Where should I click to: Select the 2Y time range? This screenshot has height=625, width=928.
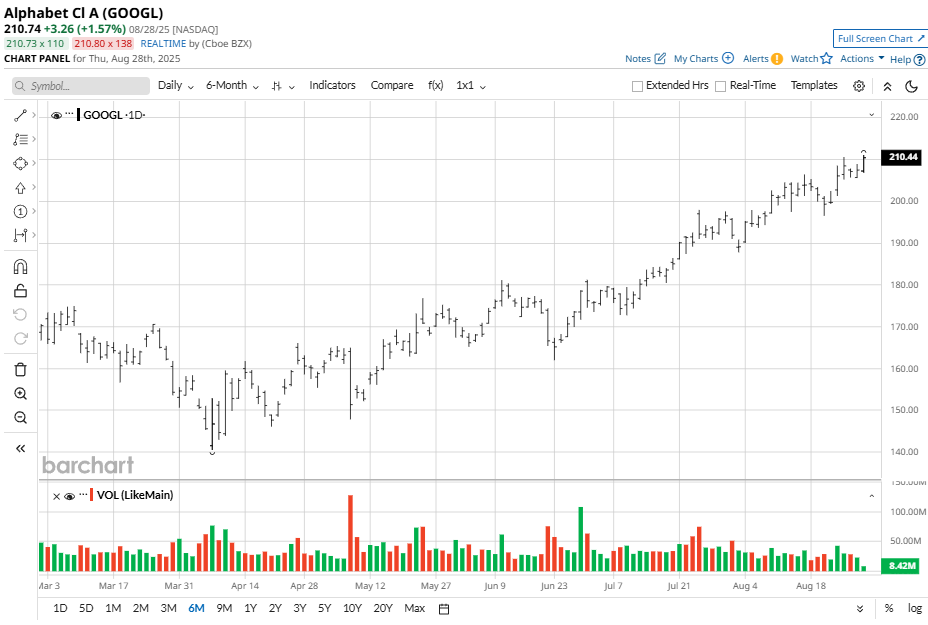(275, 608)
